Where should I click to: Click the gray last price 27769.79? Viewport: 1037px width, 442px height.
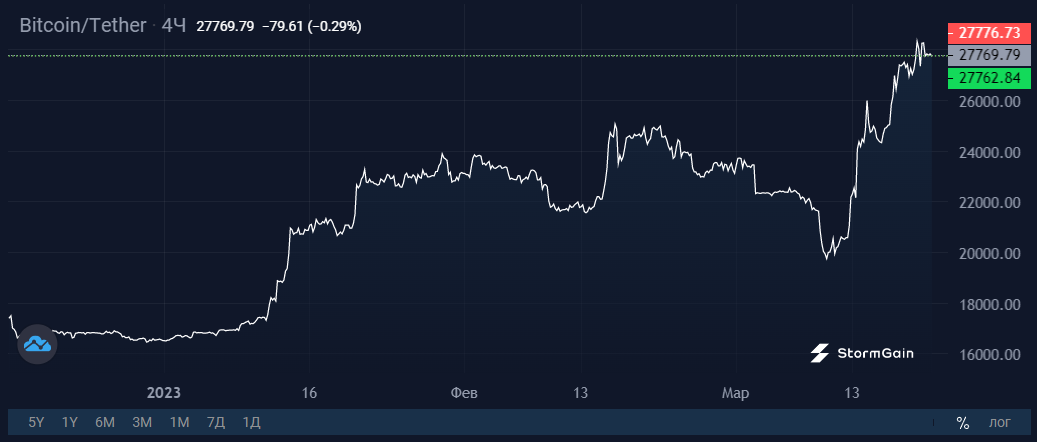[989, 54]
